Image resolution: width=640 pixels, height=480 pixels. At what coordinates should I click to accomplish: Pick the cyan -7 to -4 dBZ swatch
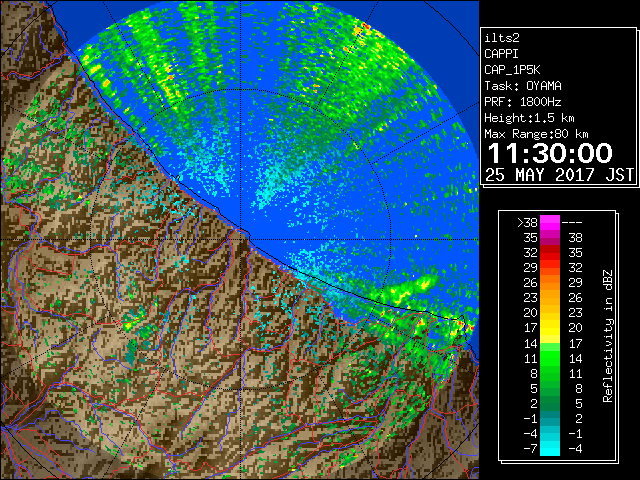[550, 448]
